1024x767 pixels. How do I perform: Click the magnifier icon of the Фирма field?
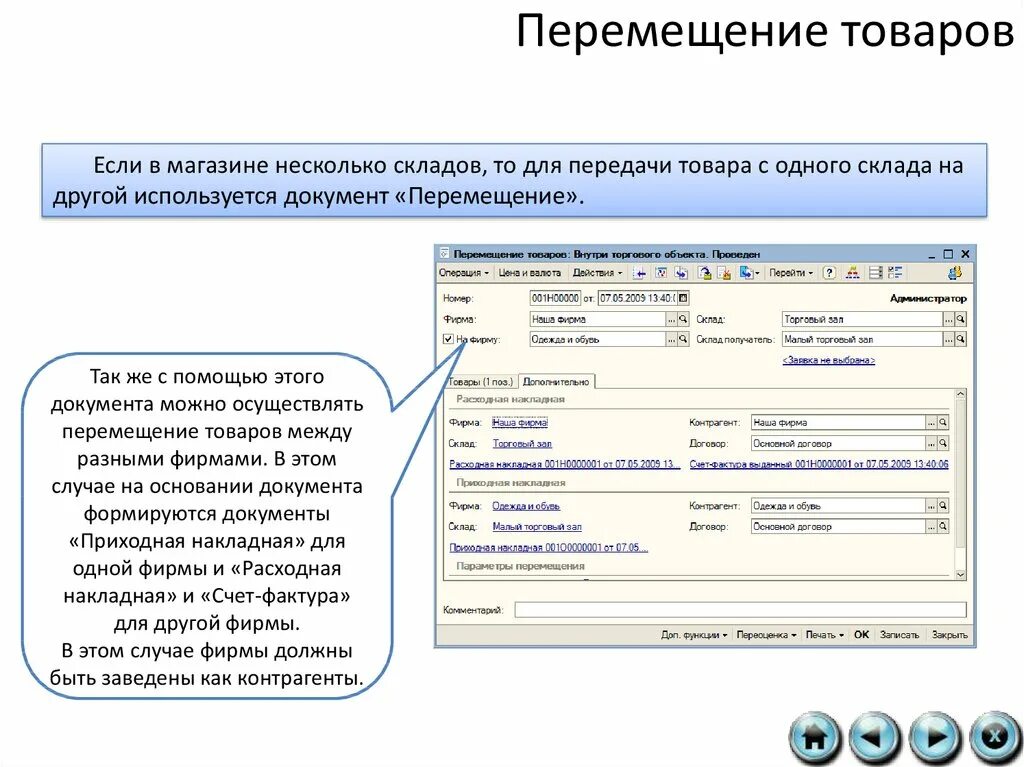point(683,319)
